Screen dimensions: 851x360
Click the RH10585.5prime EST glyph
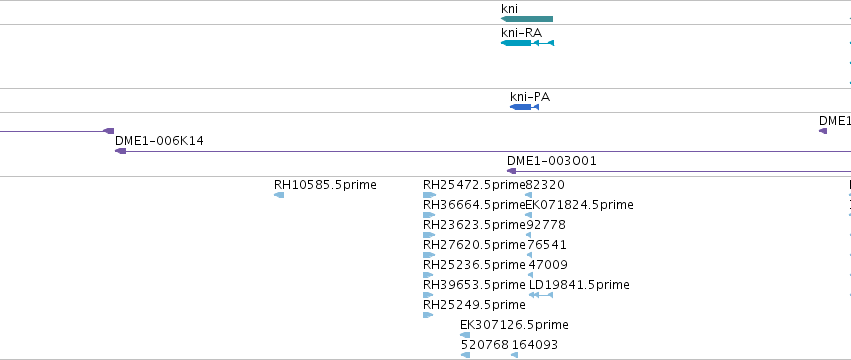pos(279,195)
